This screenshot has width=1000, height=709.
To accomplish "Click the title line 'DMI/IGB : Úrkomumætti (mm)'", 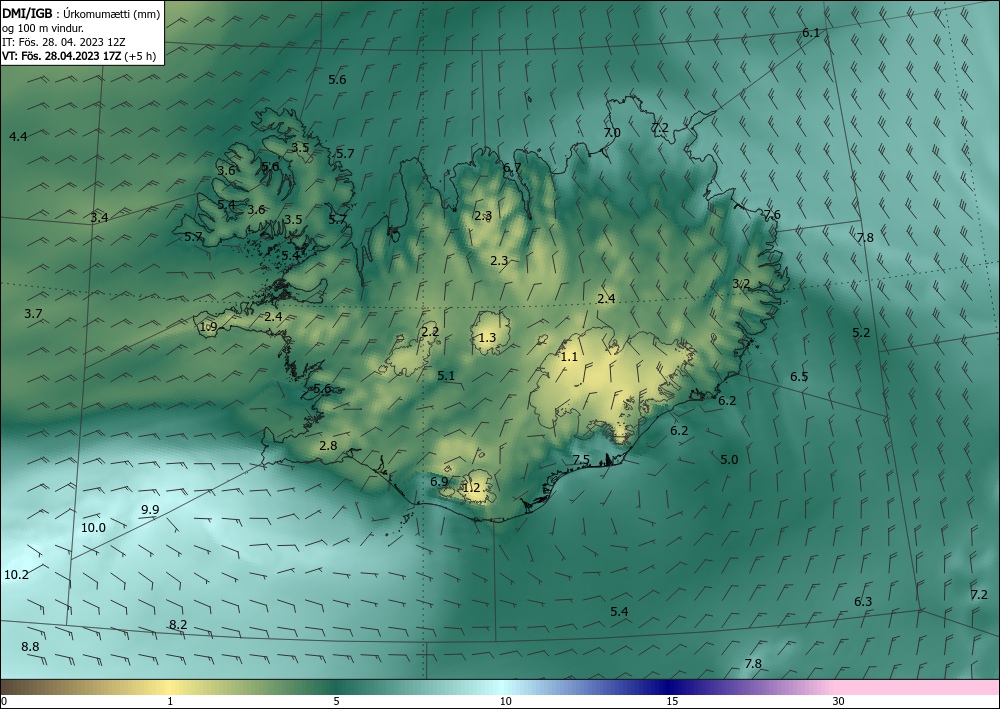I will (81, 13).
